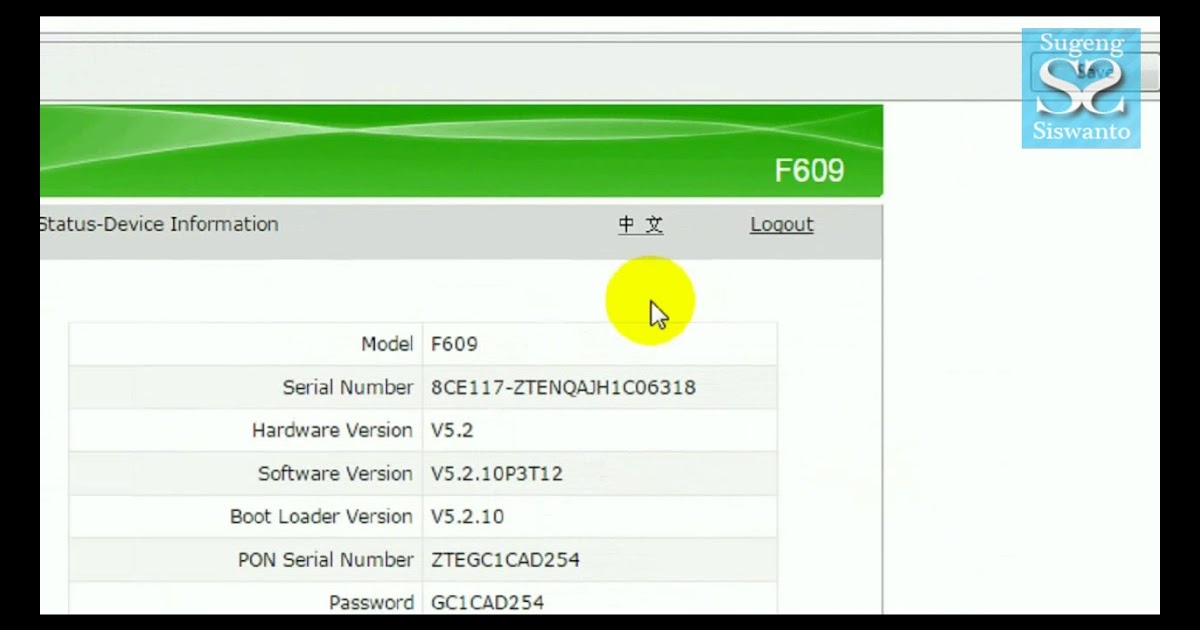Screen dimensions: 1200x630
Task: Select the Model value F609
Action: coord(454,344)
